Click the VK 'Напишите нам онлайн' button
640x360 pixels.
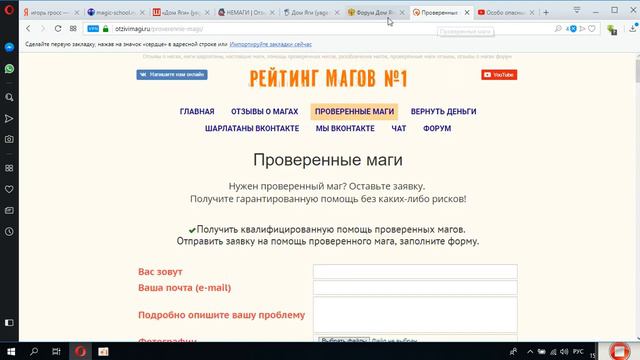coord(172,75)
